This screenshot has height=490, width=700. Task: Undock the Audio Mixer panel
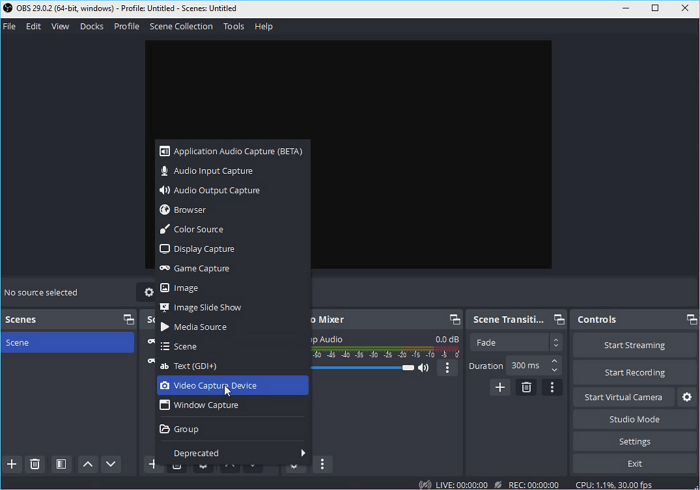coord(455,320)
